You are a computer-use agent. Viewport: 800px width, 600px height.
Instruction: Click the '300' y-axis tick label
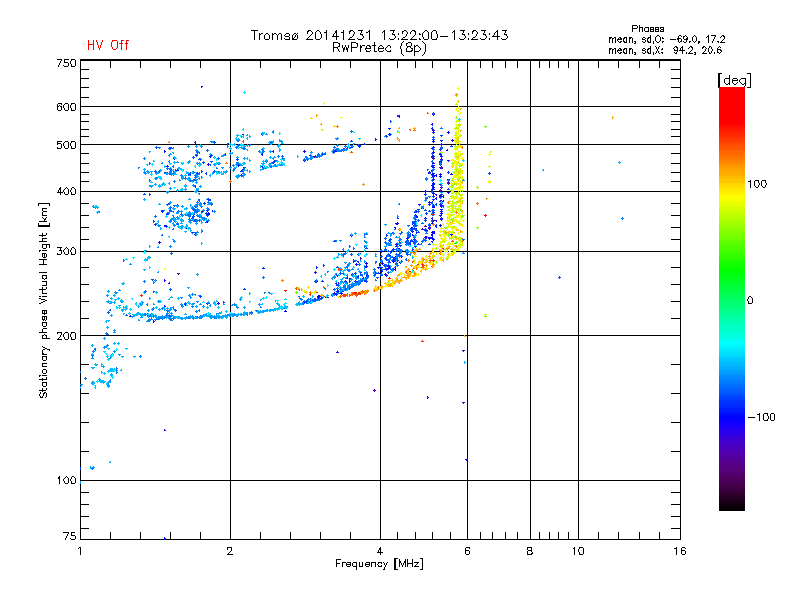[x=66, y=252]
